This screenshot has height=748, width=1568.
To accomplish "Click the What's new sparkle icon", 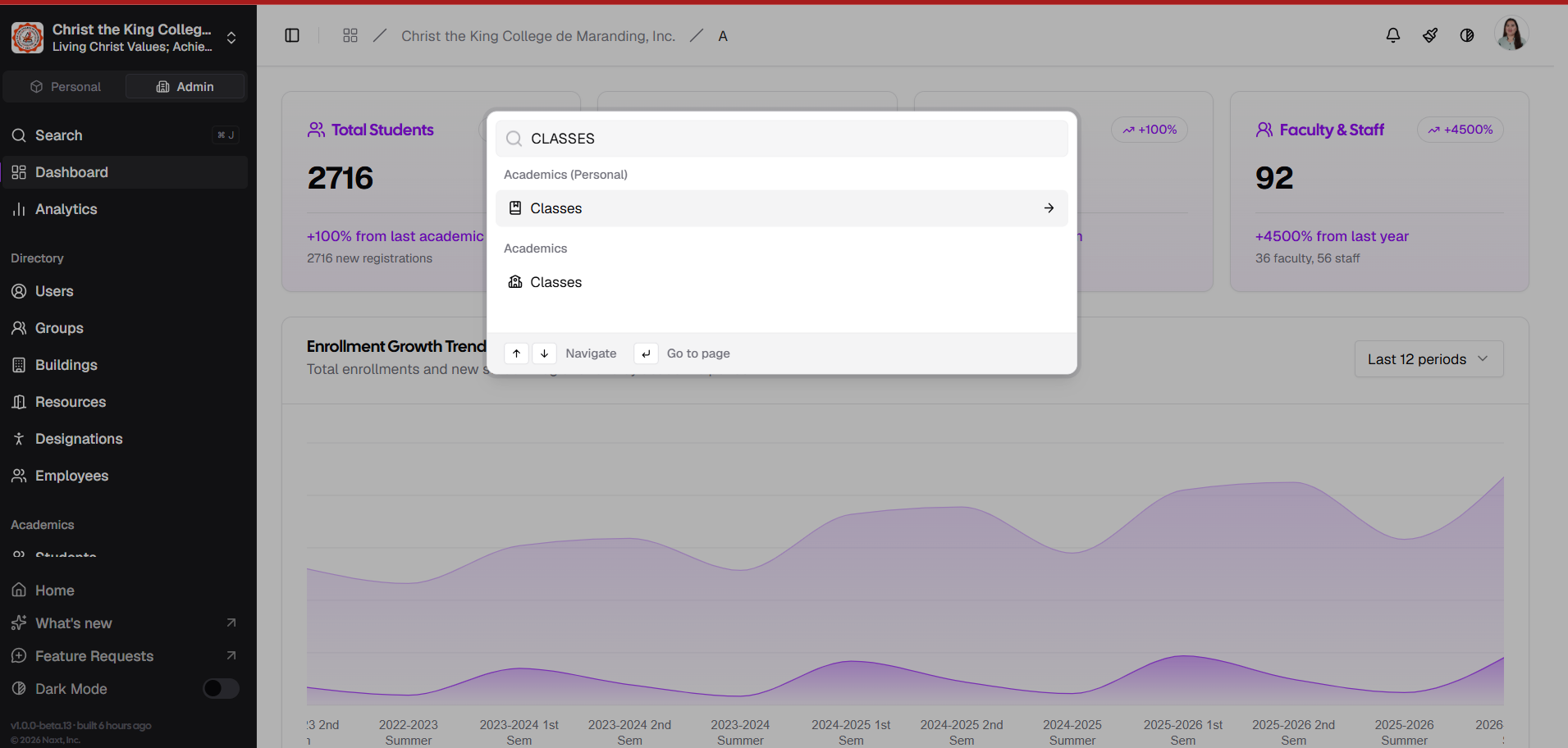I will pos(19,623).
